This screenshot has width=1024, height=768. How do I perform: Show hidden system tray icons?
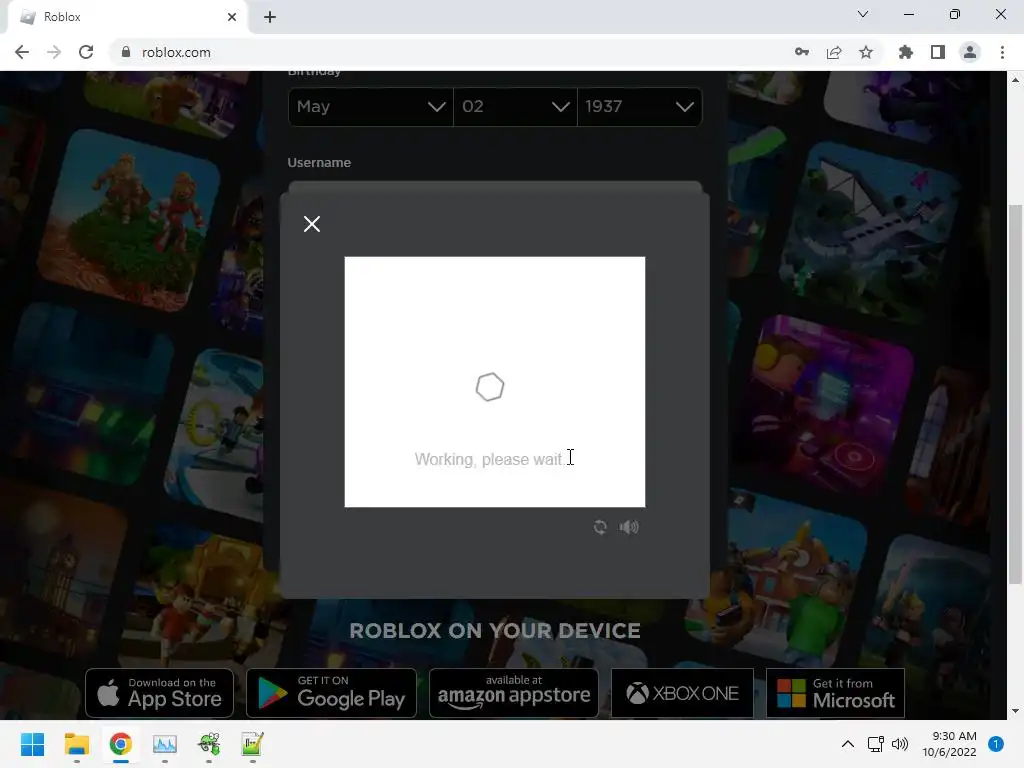848,744
